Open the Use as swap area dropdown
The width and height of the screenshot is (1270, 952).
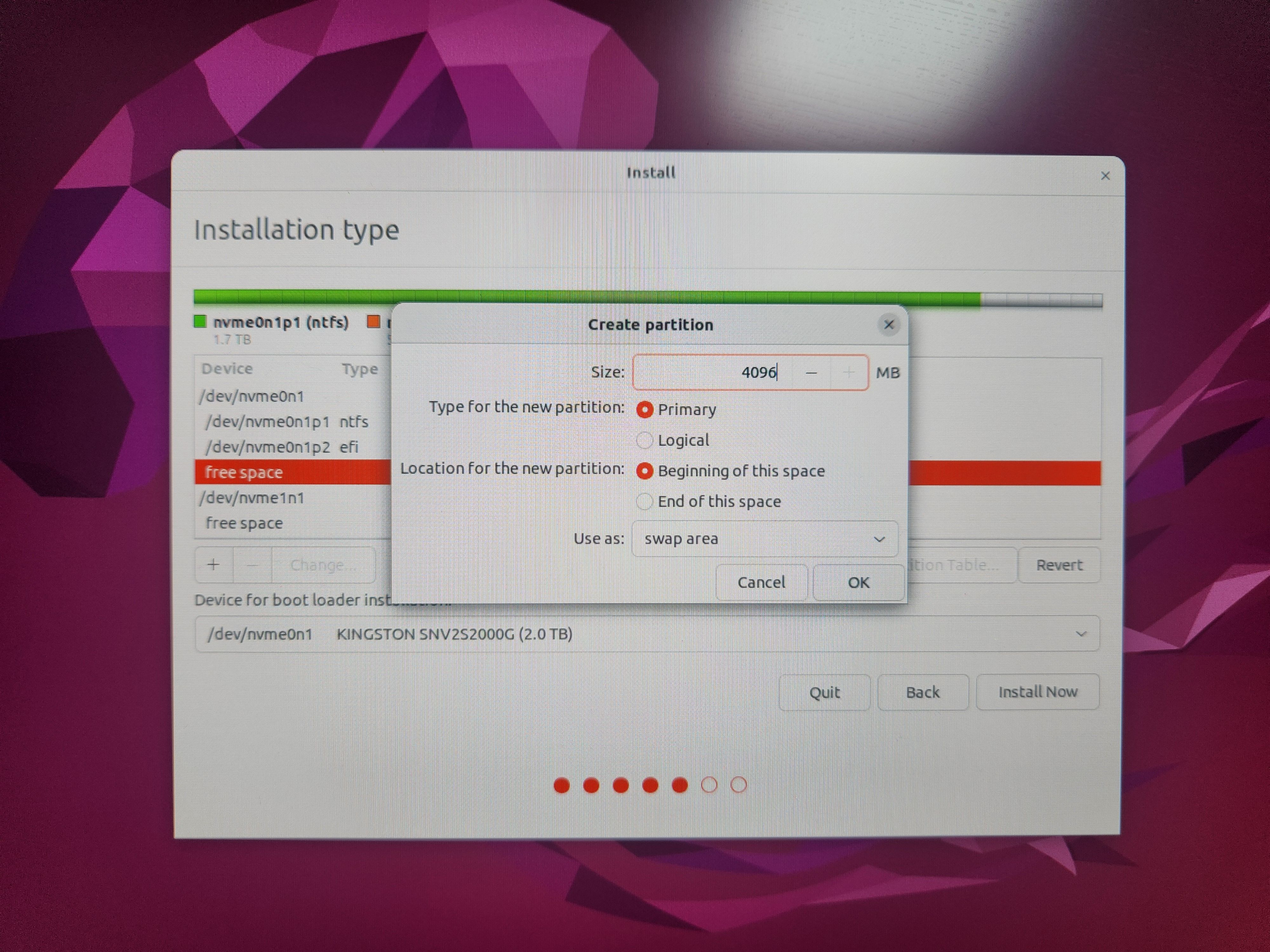[x=764, y=539]
